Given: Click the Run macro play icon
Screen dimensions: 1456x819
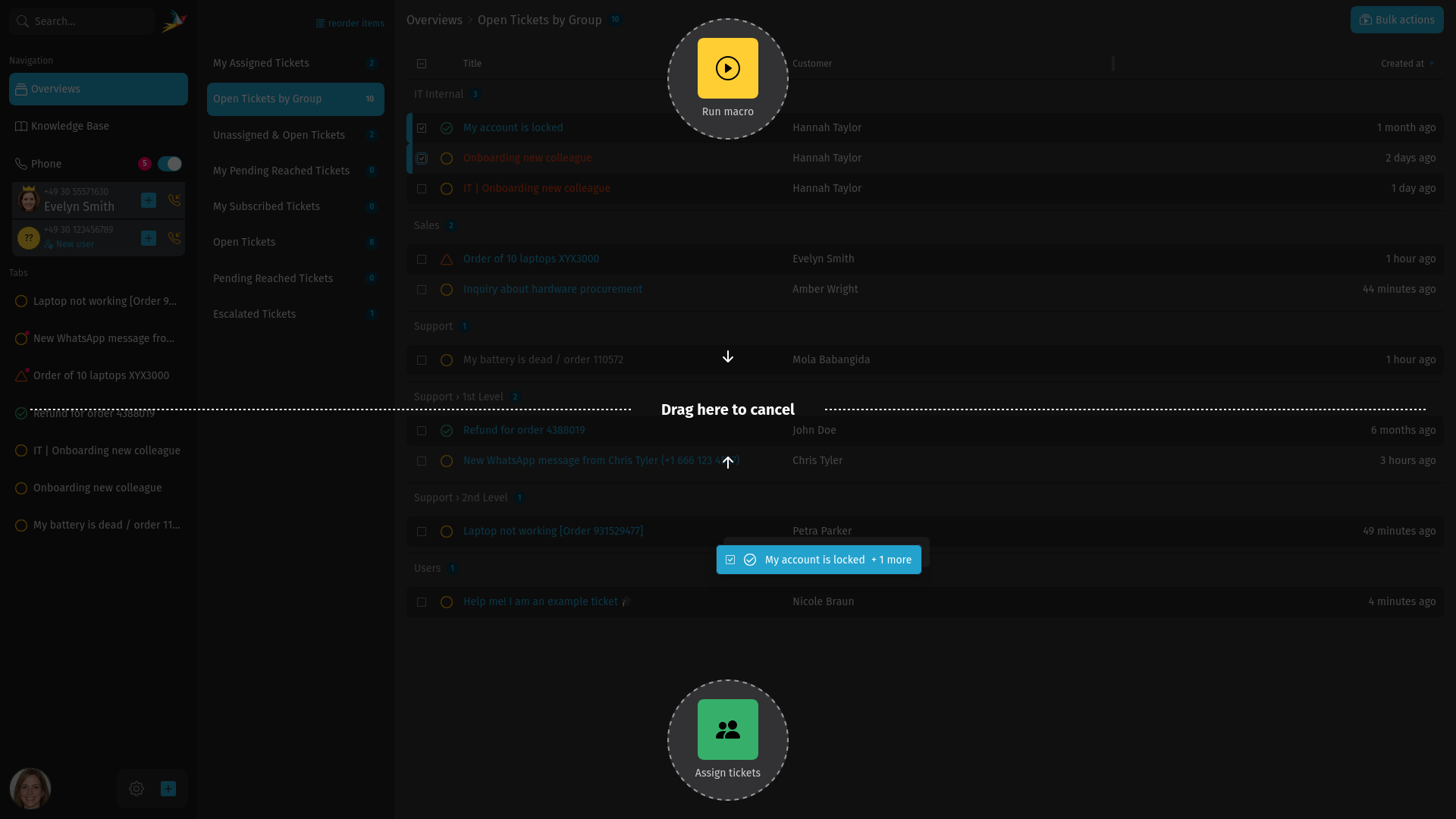Looking at the screenshot, I should pos(728,68).
